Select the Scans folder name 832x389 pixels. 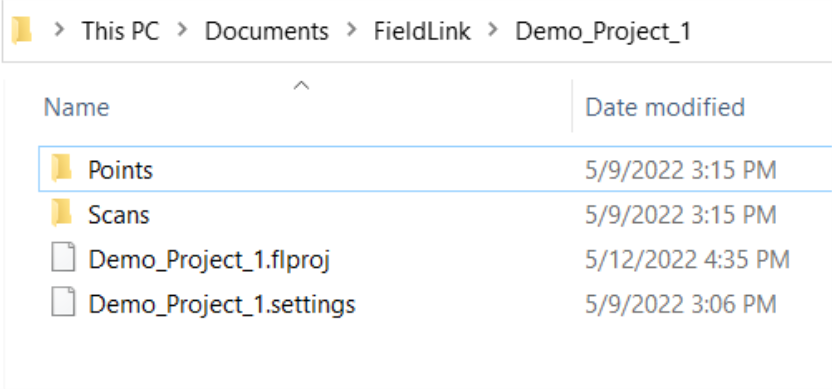coord(119,214)
